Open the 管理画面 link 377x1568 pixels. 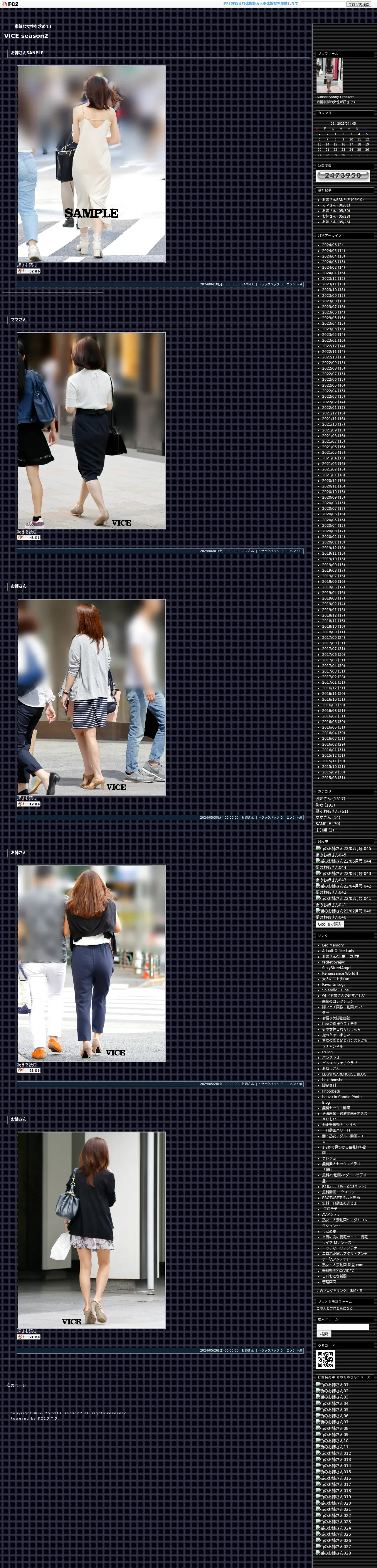(329, 1282)
